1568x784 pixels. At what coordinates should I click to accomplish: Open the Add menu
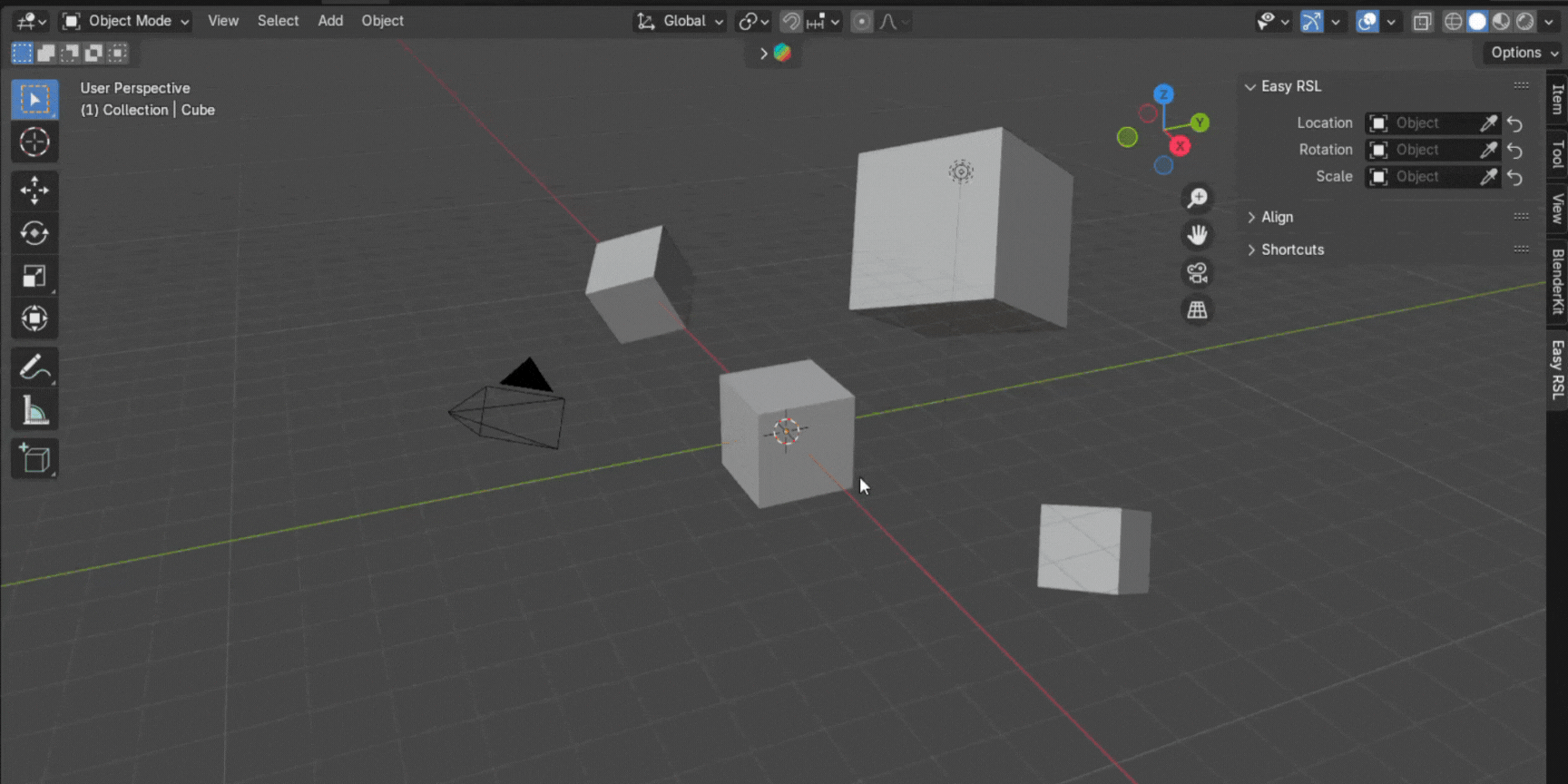(330, 21)
